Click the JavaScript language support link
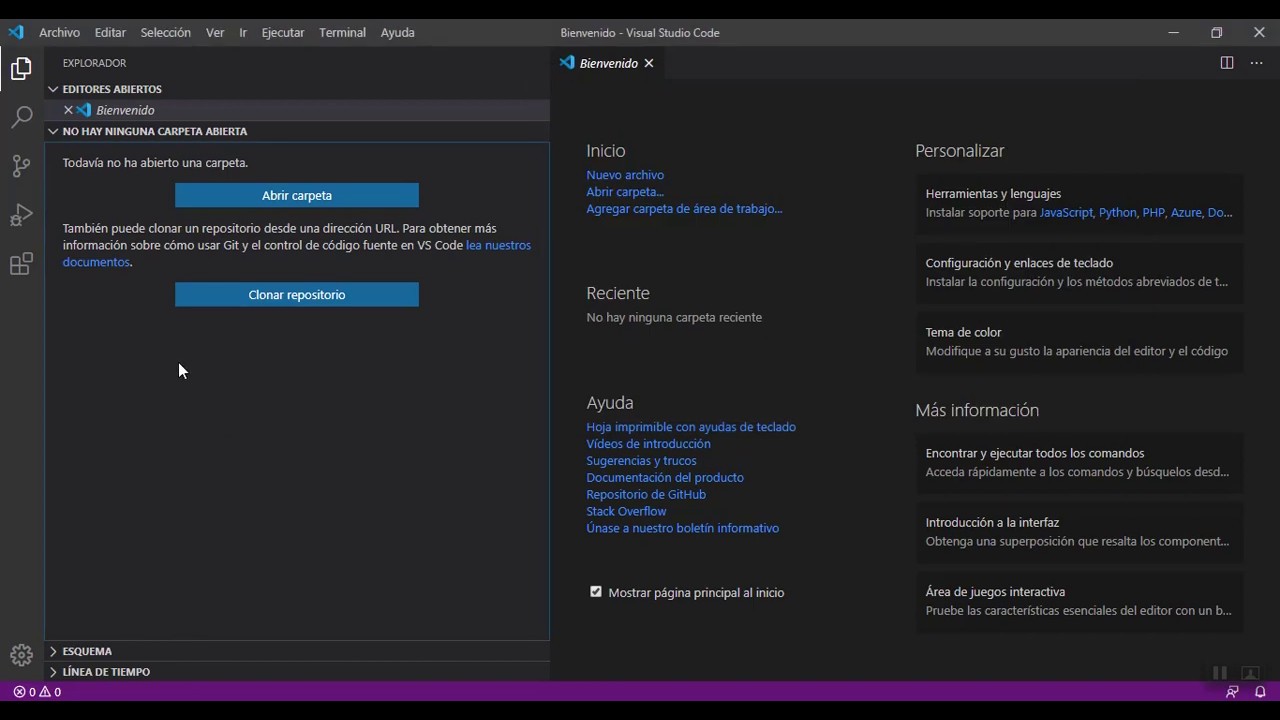This screenshot has width=1280, height=720. [x=1066, y=213]
